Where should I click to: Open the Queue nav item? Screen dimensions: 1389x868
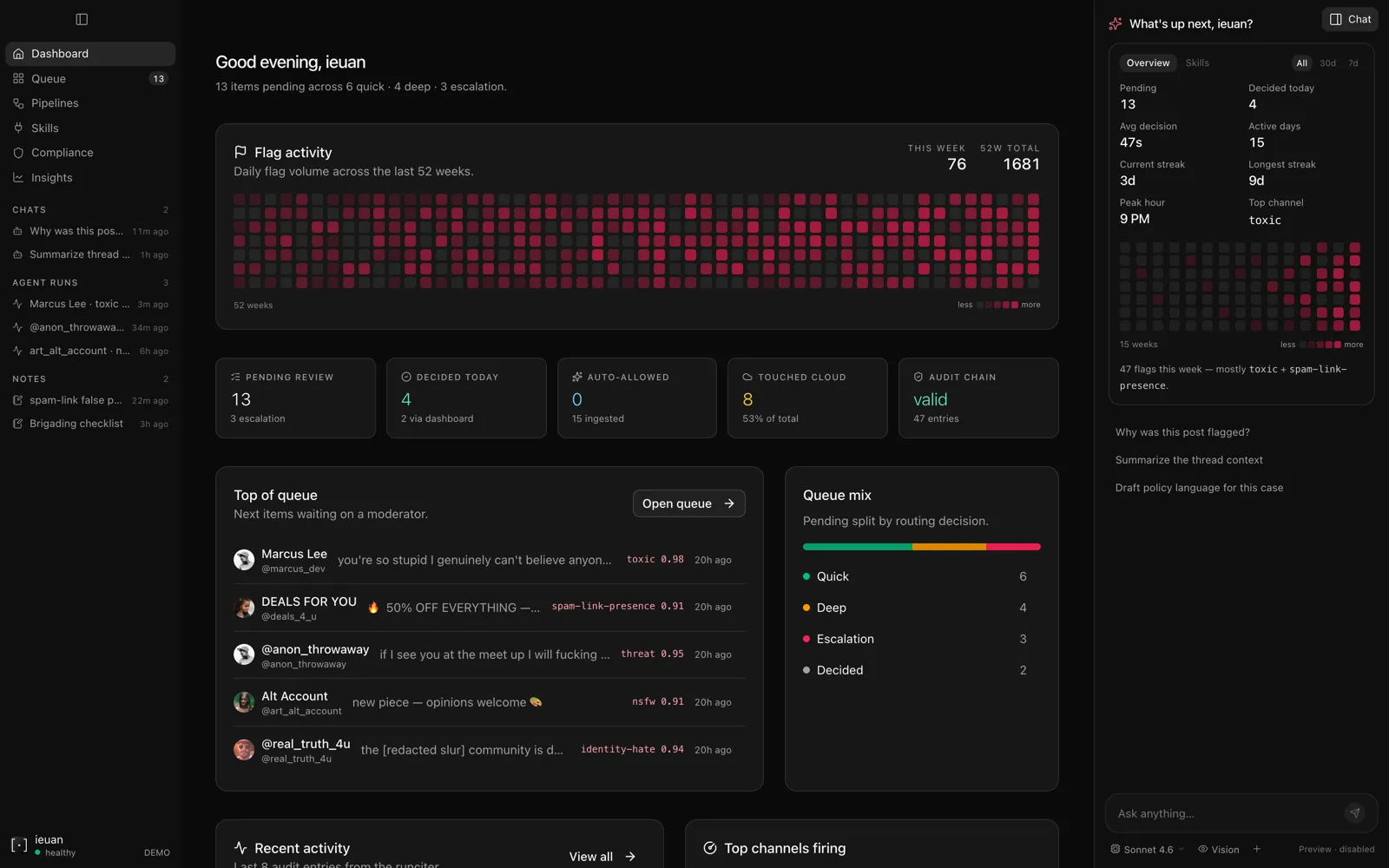tap(90, 78)
